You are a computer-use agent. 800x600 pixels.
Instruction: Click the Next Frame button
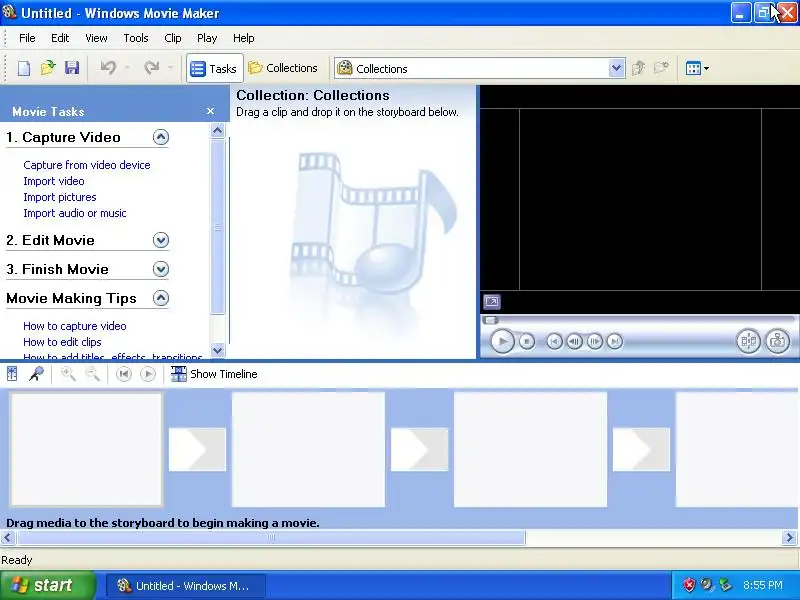594,341
